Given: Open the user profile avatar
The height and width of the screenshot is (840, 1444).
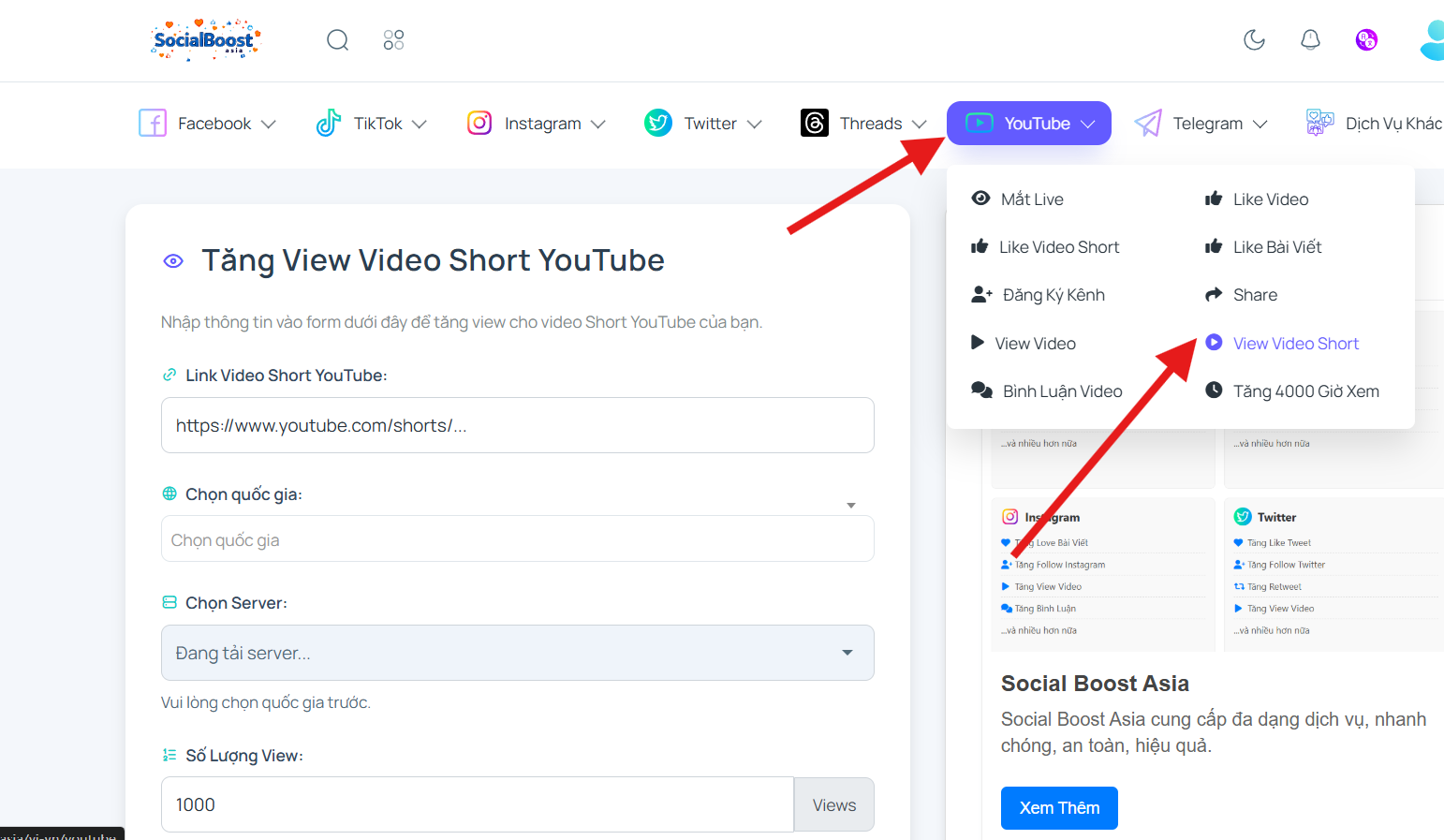Looking at the screenshot, I should click(x=1433, y=39).
